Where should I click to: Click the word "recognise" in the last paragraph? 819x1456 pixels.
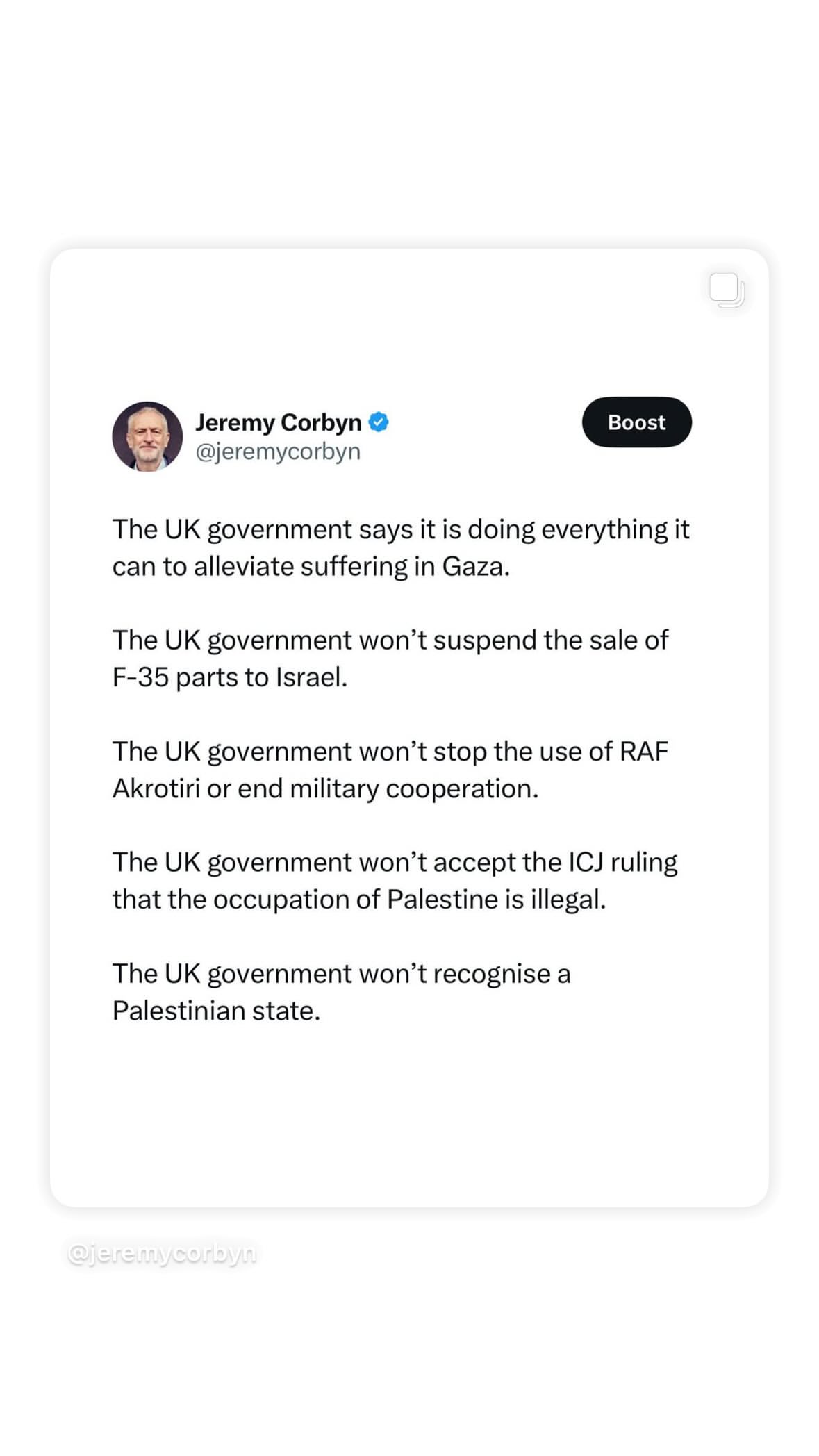[492, 973]
